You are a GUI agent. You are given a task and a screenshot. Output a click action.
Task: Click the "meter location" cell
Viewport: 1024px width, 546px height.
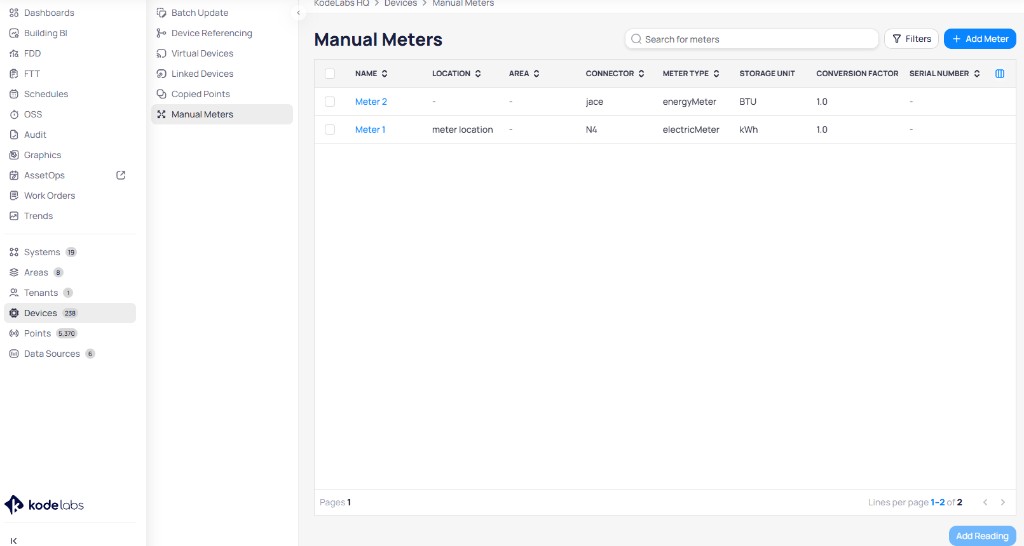pyautogui.click(x=462, y=130)
